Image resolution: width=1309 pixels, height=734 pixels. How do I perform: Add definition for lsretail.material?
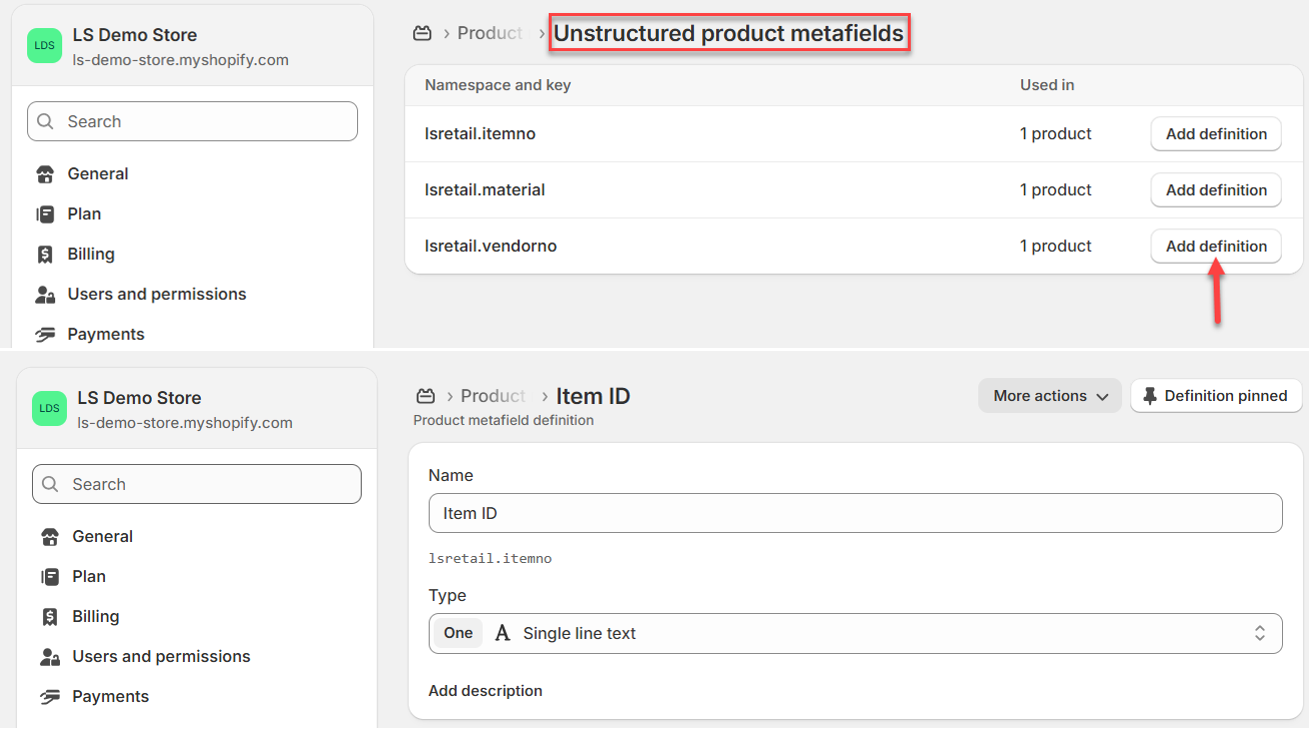point(1216,190)
